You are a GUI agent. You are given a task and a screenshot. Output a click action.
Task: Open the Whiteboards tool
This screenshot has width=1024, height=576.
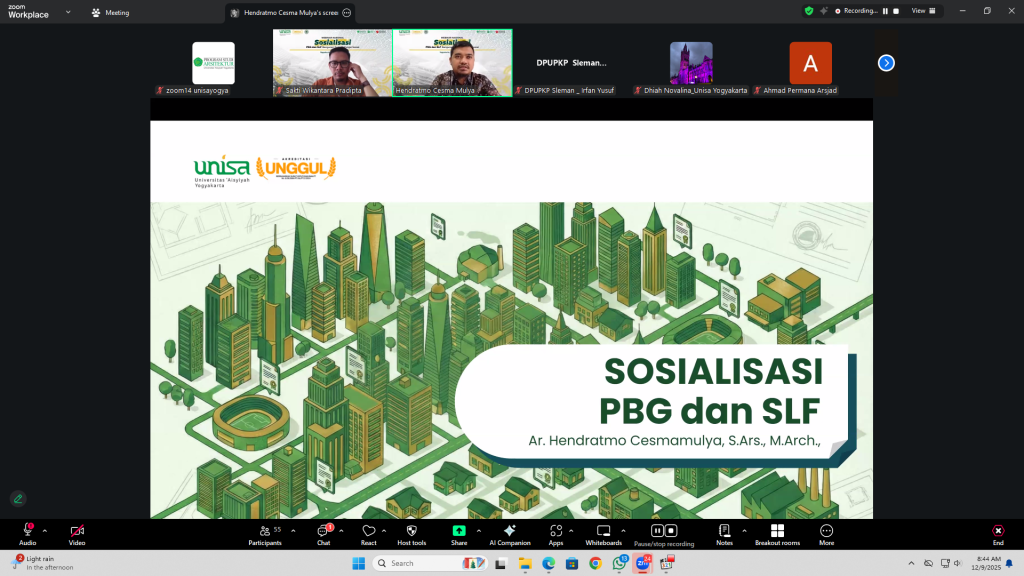click(603, 532)
